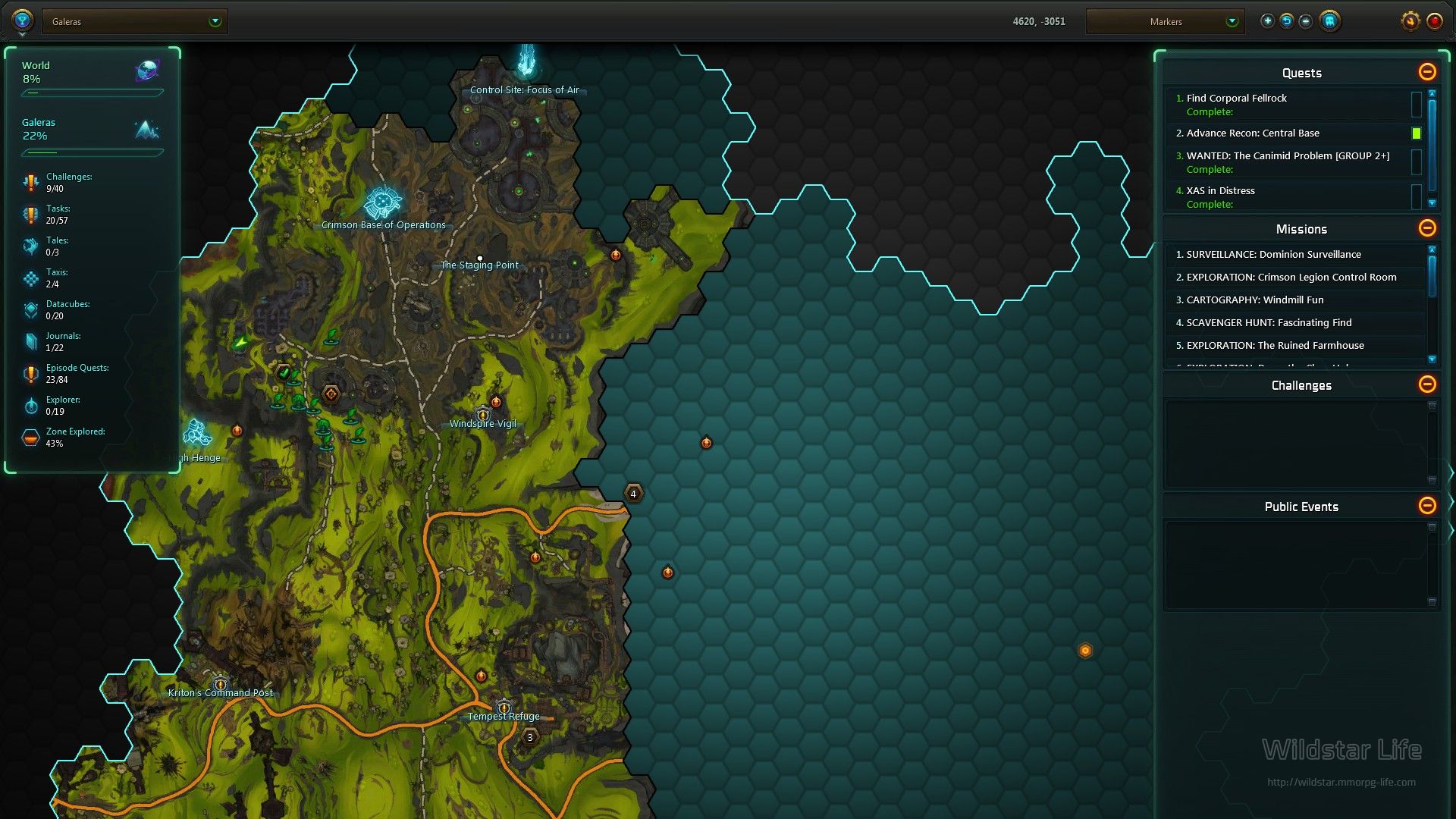Click the Galeras 22% progress bar

click(93, 152)
